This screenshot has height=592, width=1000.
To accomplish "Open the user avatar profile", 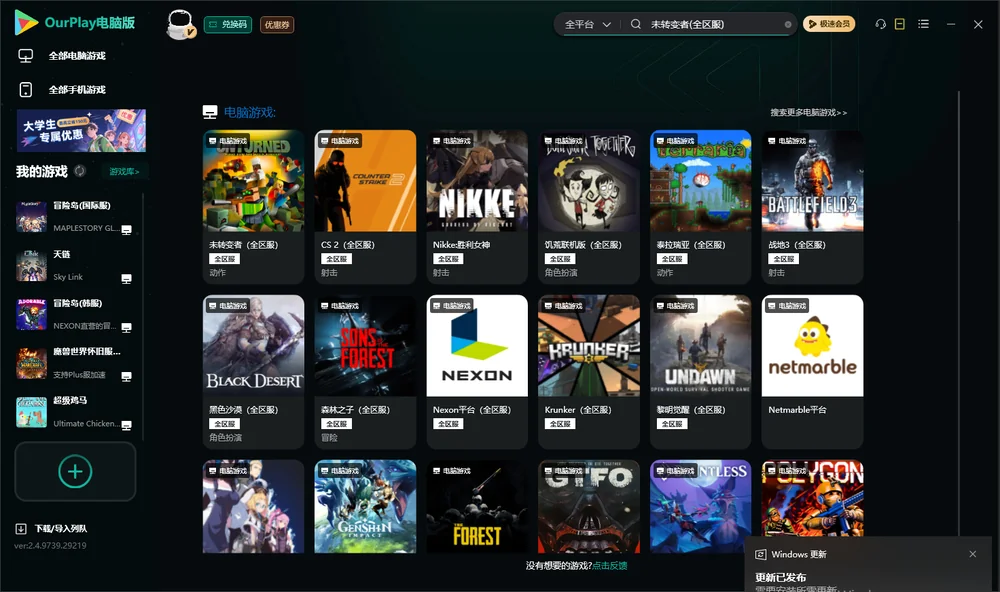I will (180, 25).
